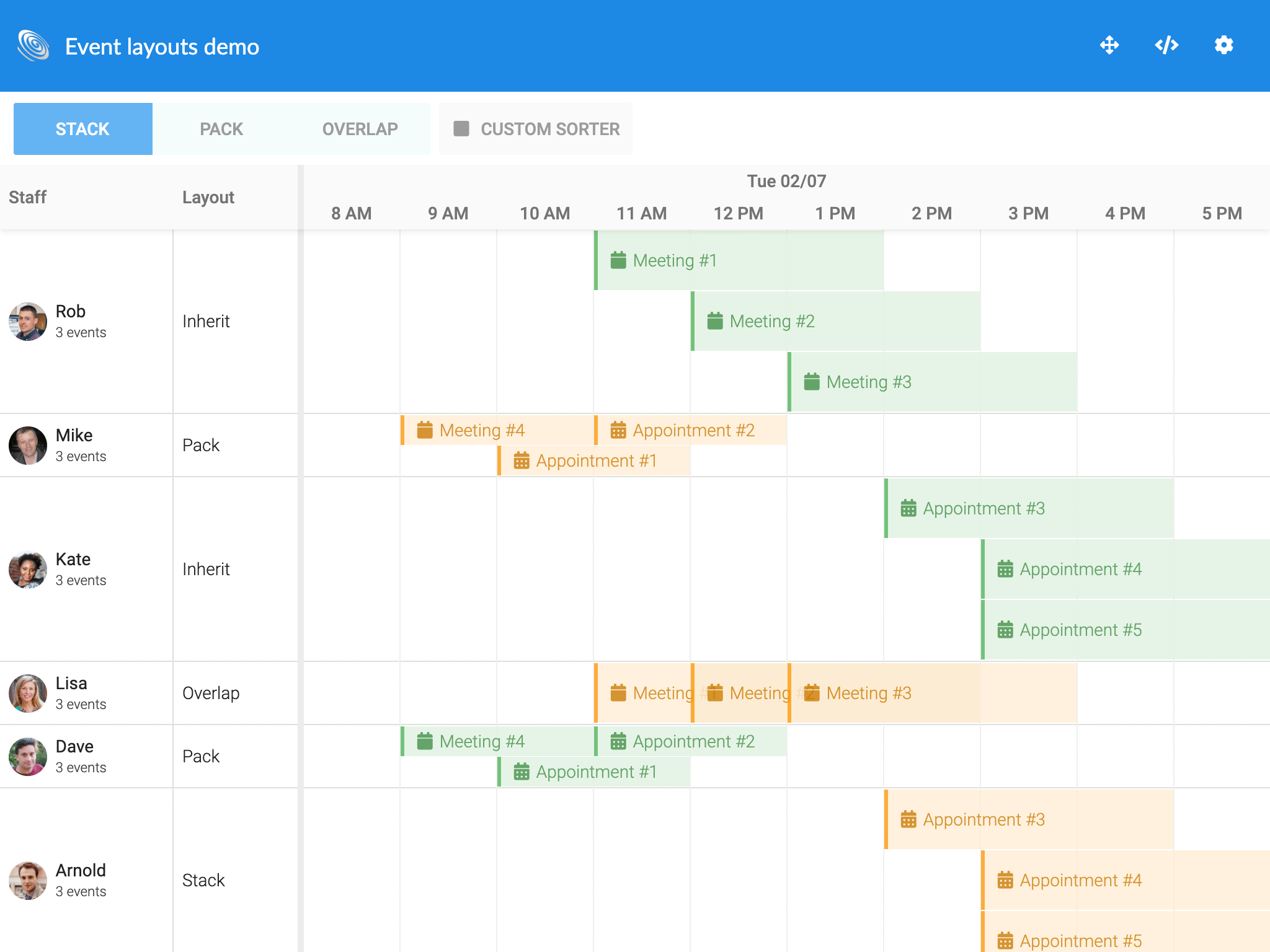Open the settings gear icon

click(x=1223, y=45)
